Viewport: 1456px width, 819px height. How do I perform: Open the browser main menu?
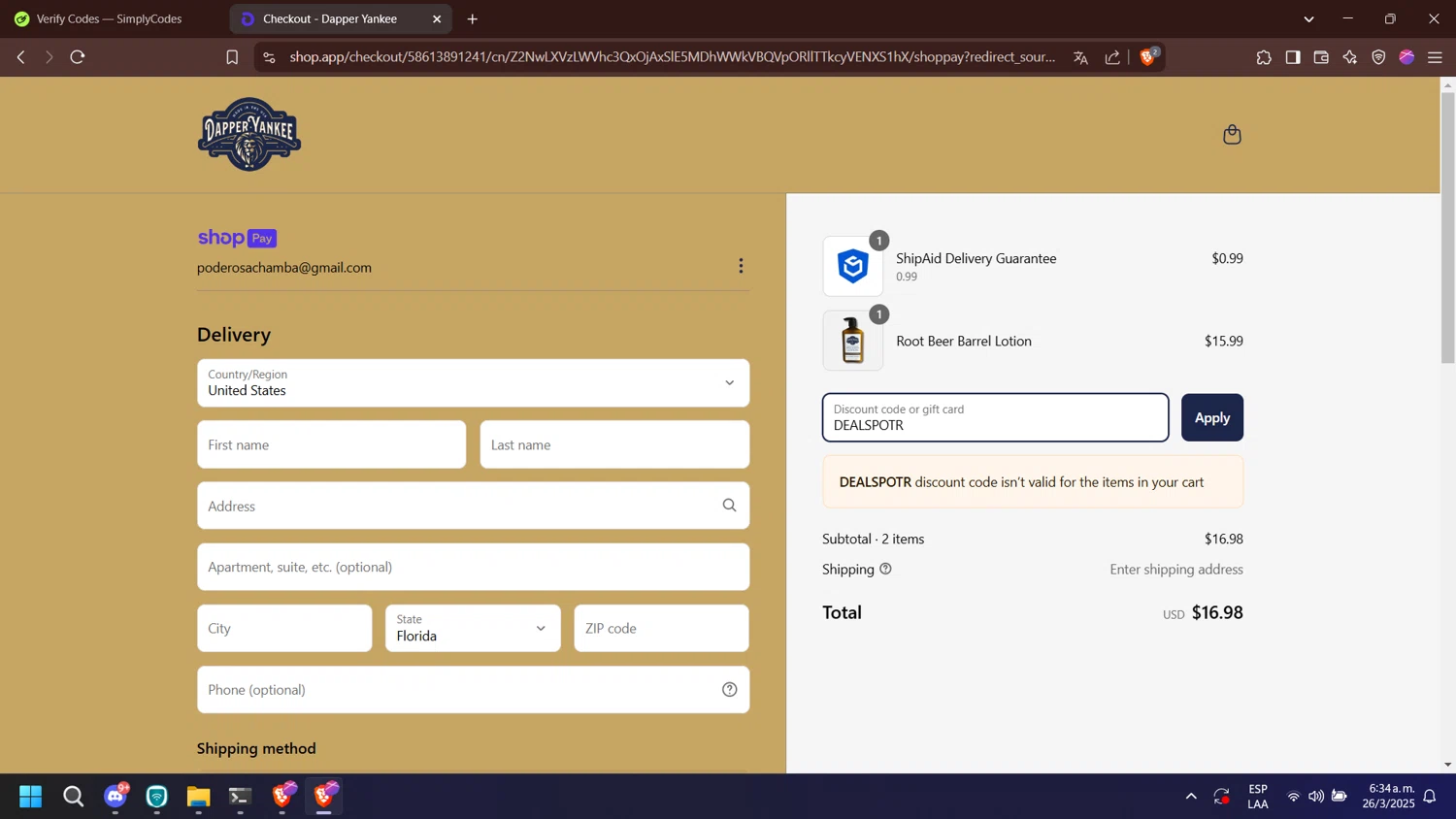pos(1435,57)
